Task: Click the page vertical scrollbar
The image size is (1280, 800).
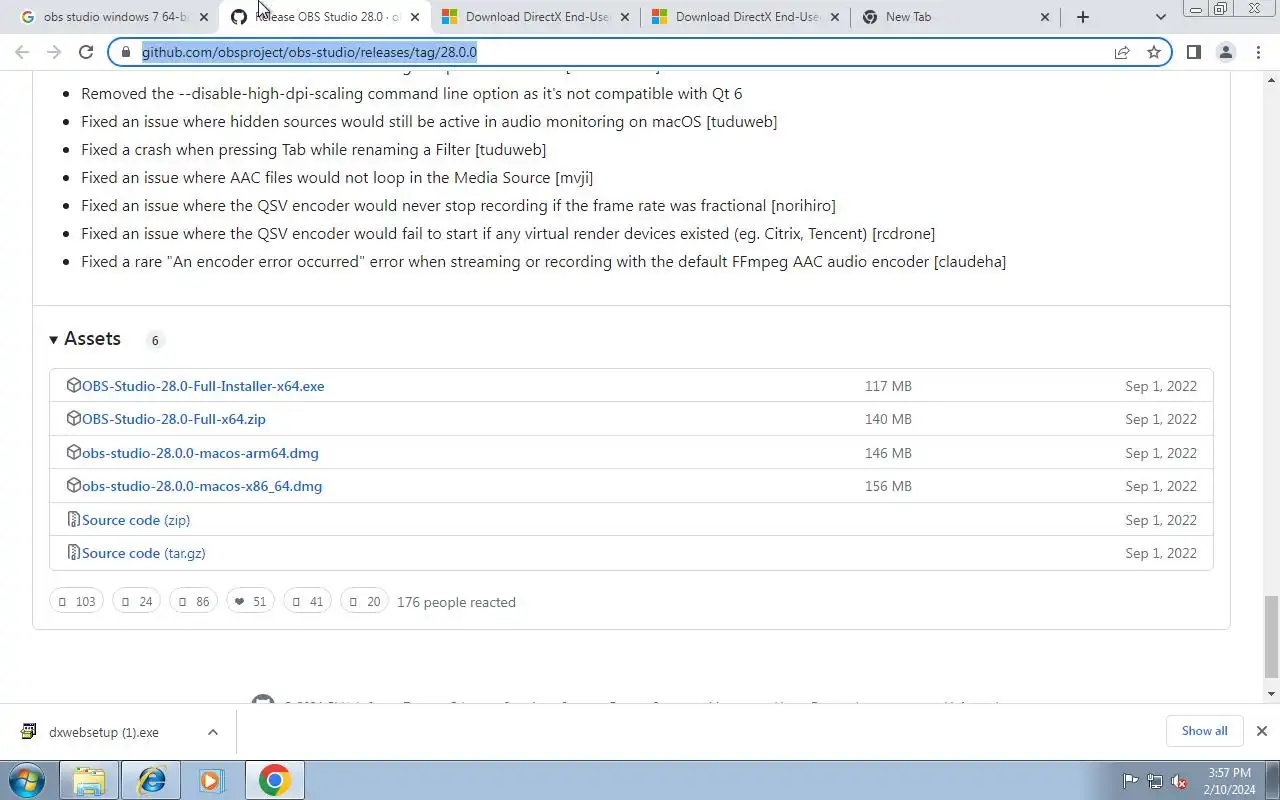Action: [1272, 636]
